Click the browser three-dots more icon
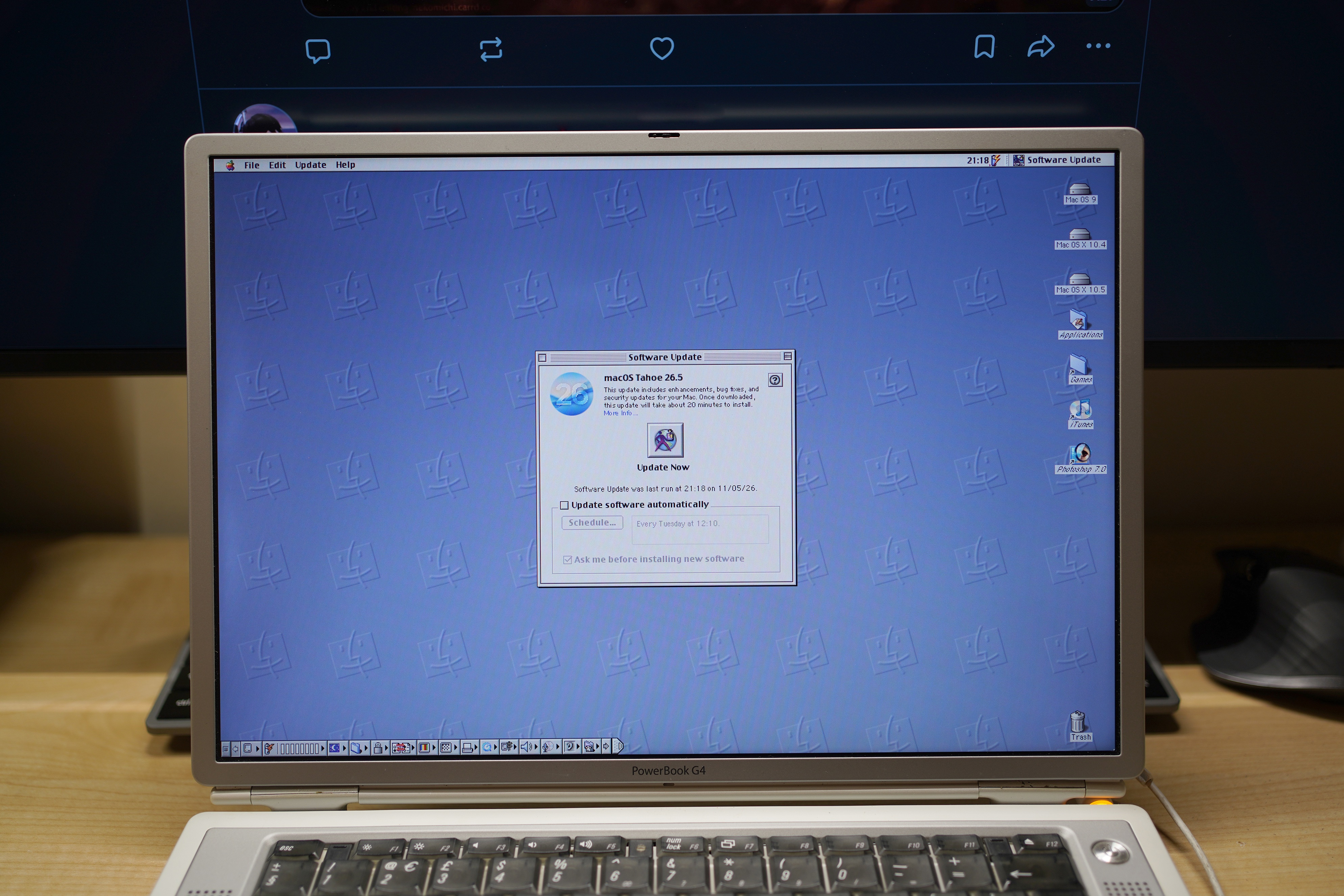Screen dimensions: 1344x896 [x=1098, y=46]
